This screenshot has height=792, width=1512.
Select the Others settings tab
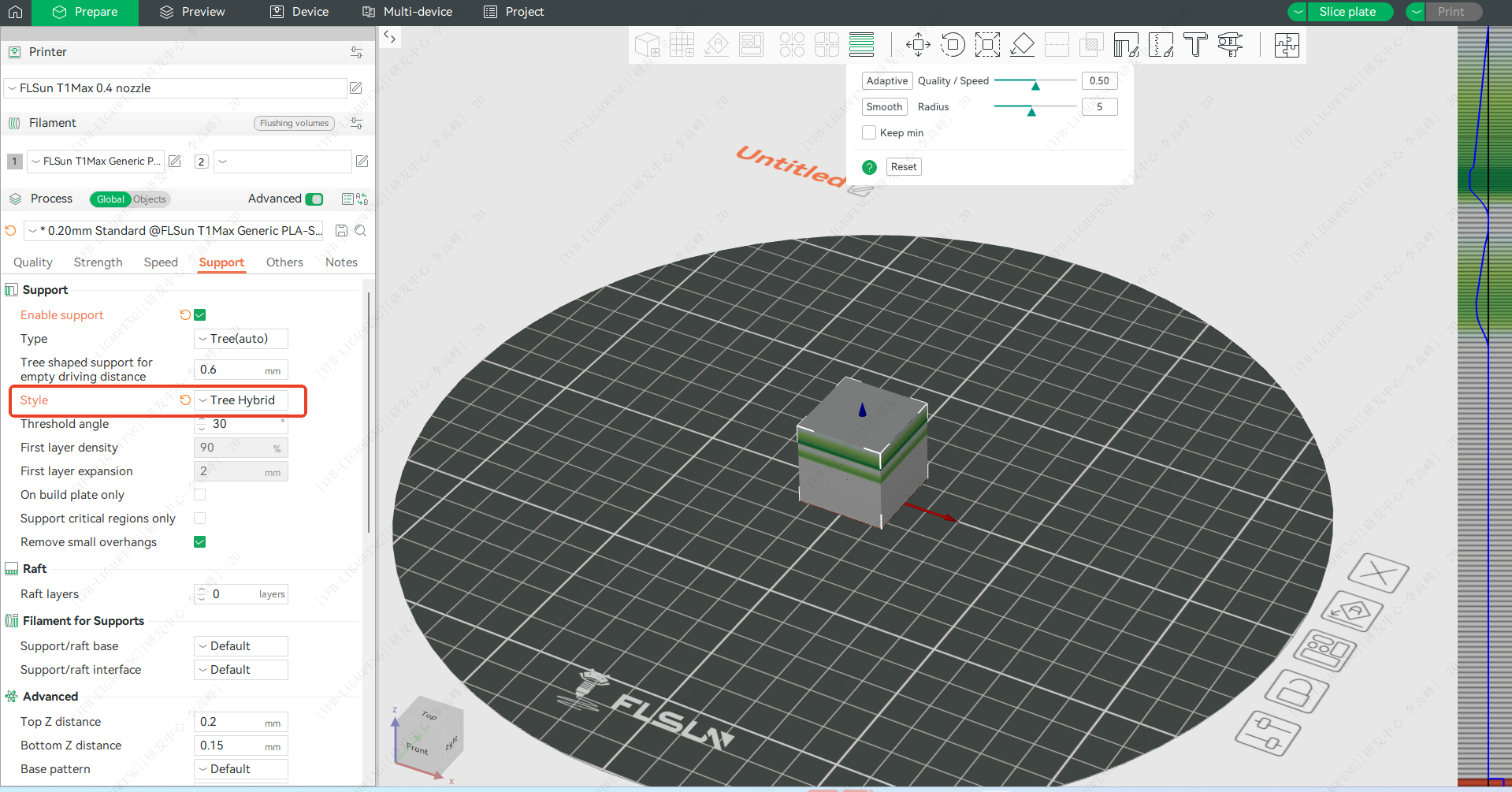(x=284, y=262)
